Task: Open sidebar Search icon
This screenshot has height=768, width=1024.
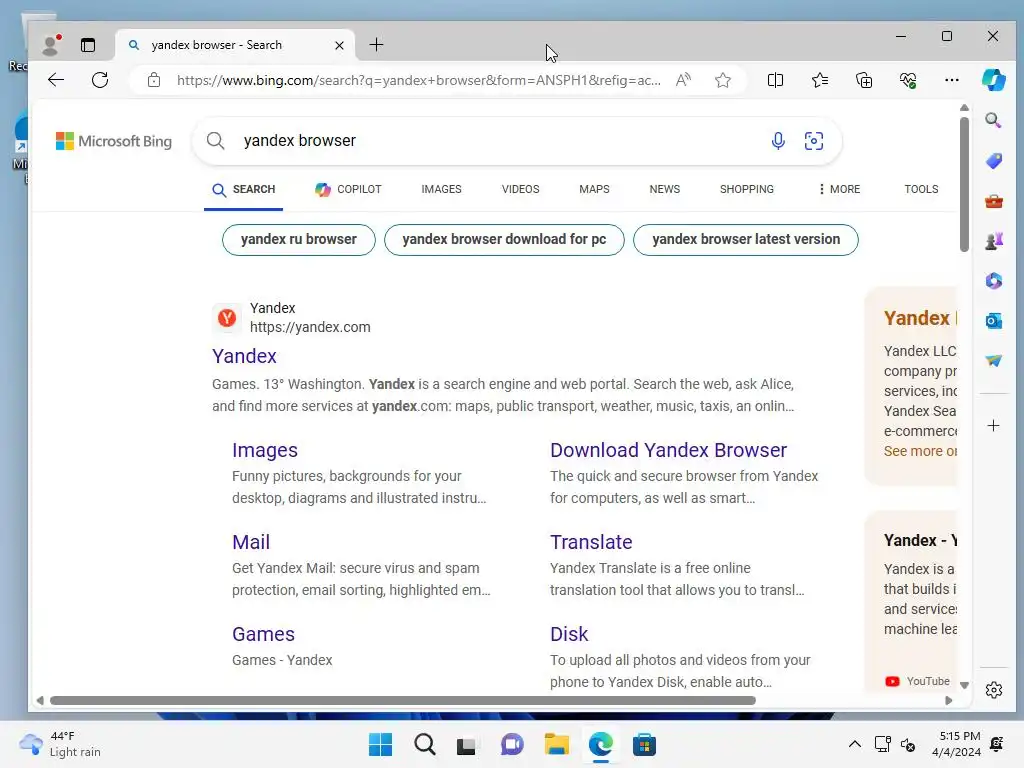Action: (x=993, y=120)
